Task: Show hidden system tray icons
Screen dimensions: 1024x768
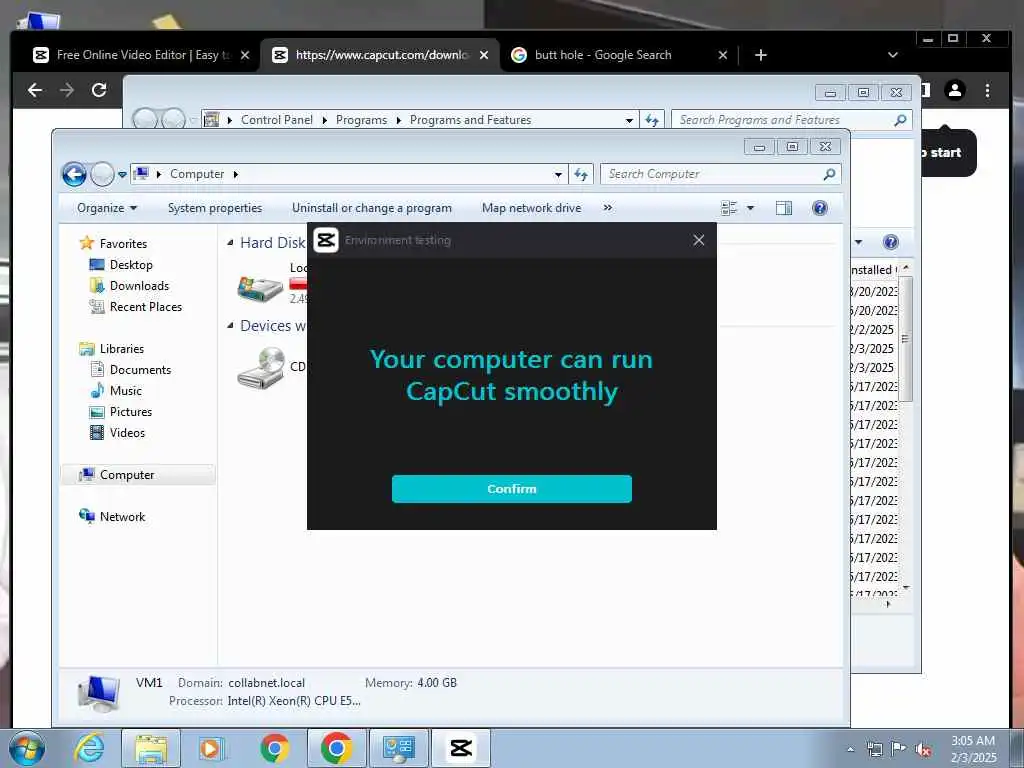Action: pos(850,750)
